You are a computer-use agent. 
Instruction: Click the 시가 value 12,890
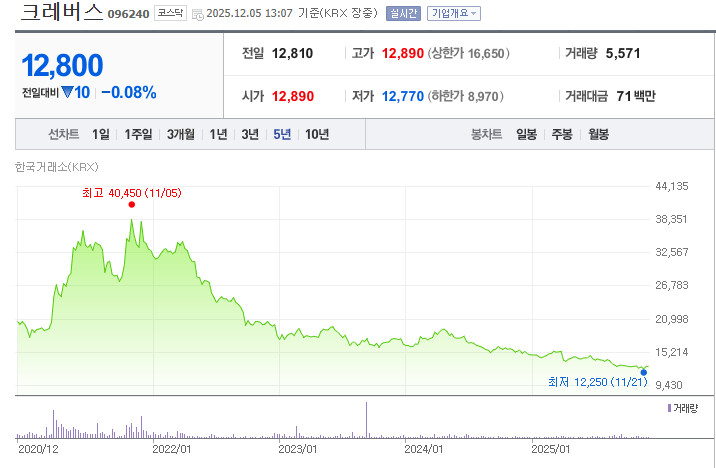(293, 96)
